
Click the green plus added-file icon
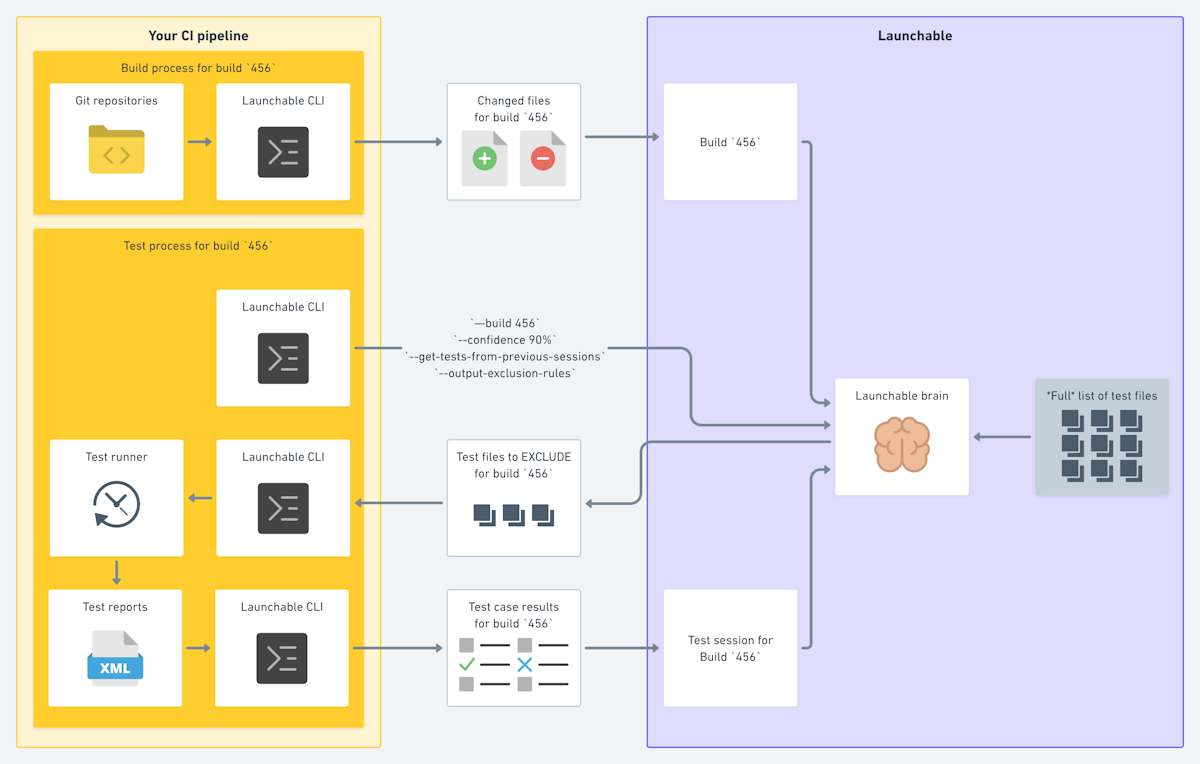pyautogui.click(x=484, y=158)
